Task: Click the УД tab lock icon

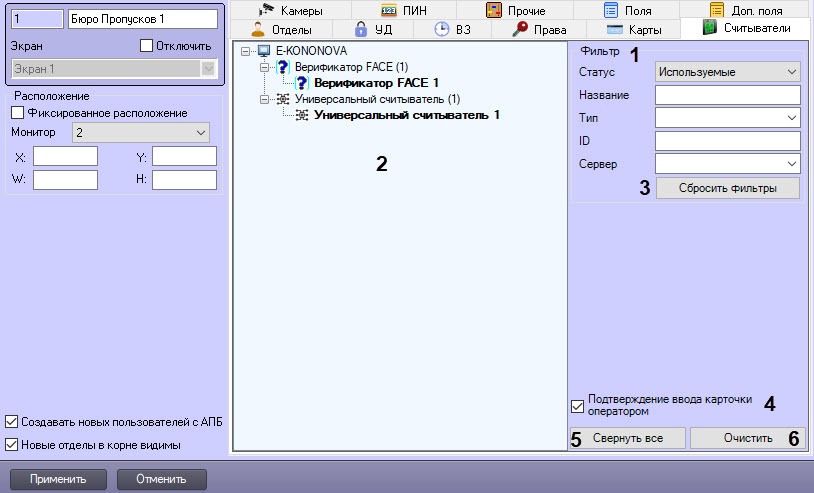Action: pyautogui.click(x=361, y=29)
